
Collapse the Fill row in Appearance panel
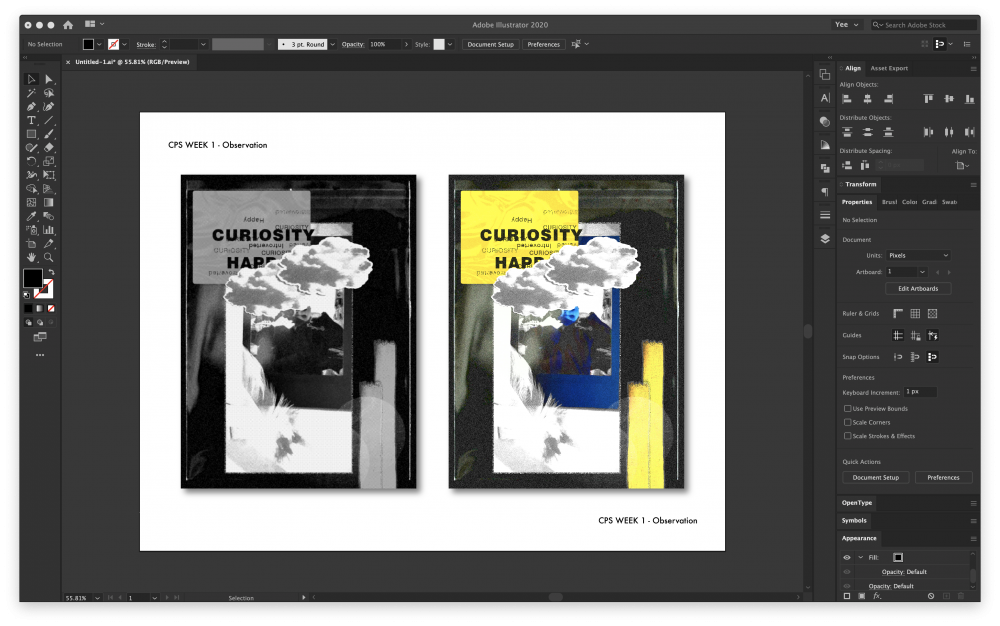(x=860, y=557)
